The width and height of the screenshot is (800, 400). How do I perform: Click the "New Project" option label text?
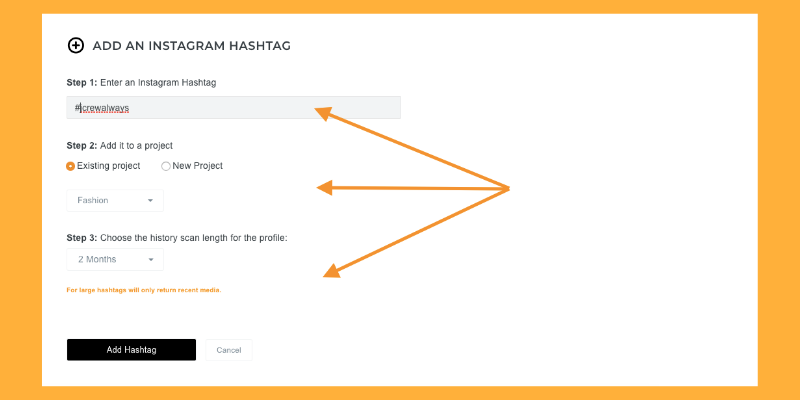tap(198, 166)
